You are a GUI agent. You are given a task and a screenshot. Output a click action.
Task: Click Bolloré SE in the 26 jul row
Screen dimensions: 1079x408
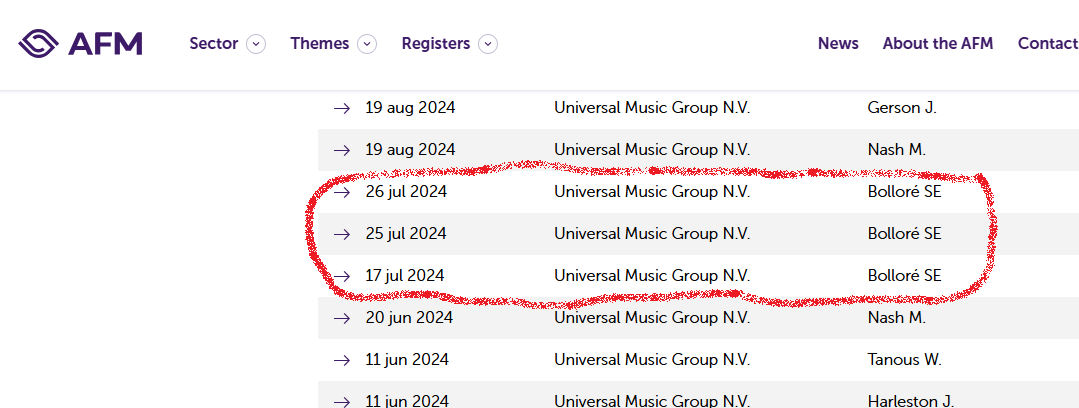[904, 192]
